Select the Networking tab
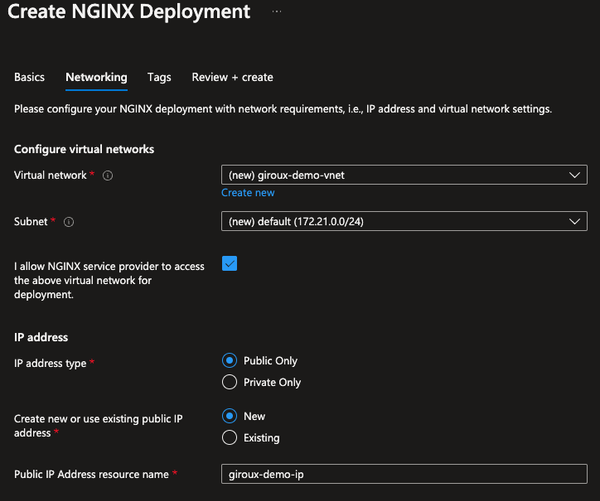The width and height of the screenshot is (600, 501). (96, 77)
